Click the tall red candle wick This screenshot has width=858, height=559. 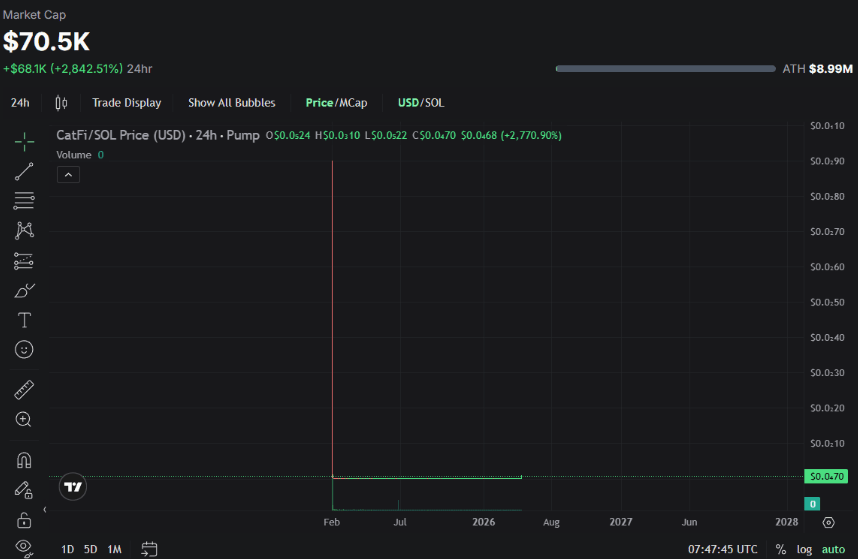pos(332,317)
